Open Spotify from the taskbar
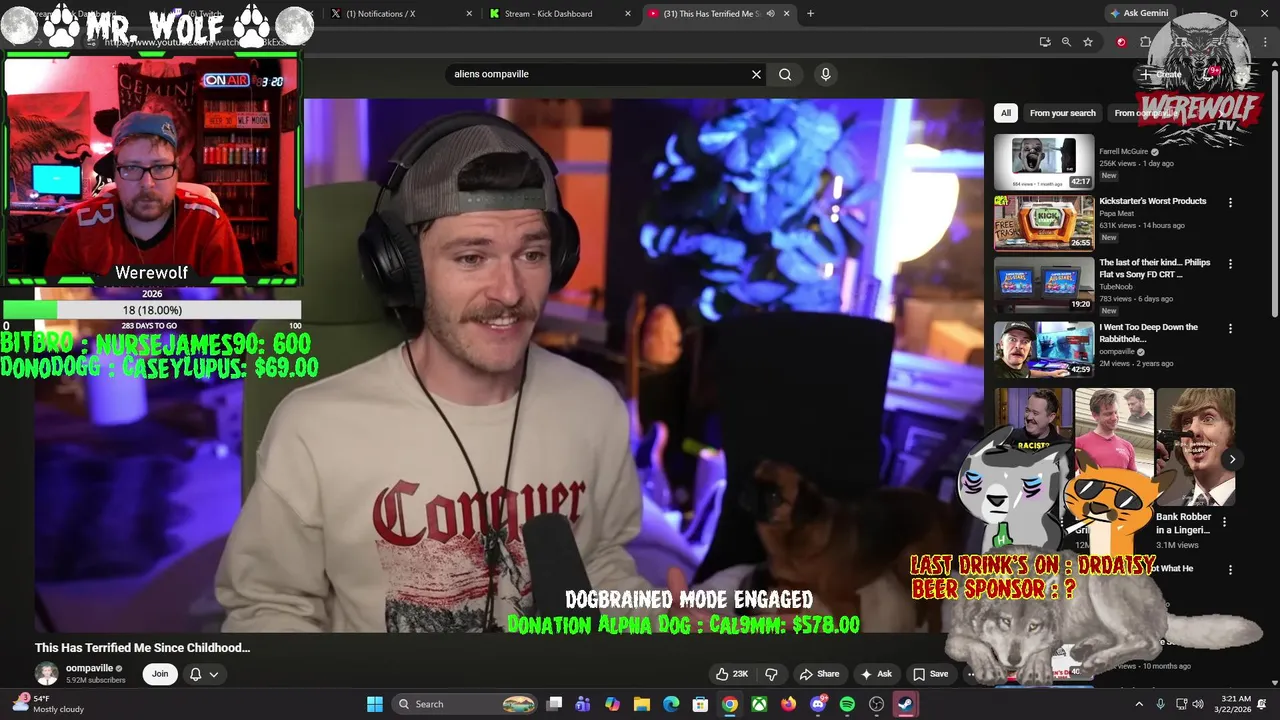This screenshot has width=1280, height=720. coord(848,704)
